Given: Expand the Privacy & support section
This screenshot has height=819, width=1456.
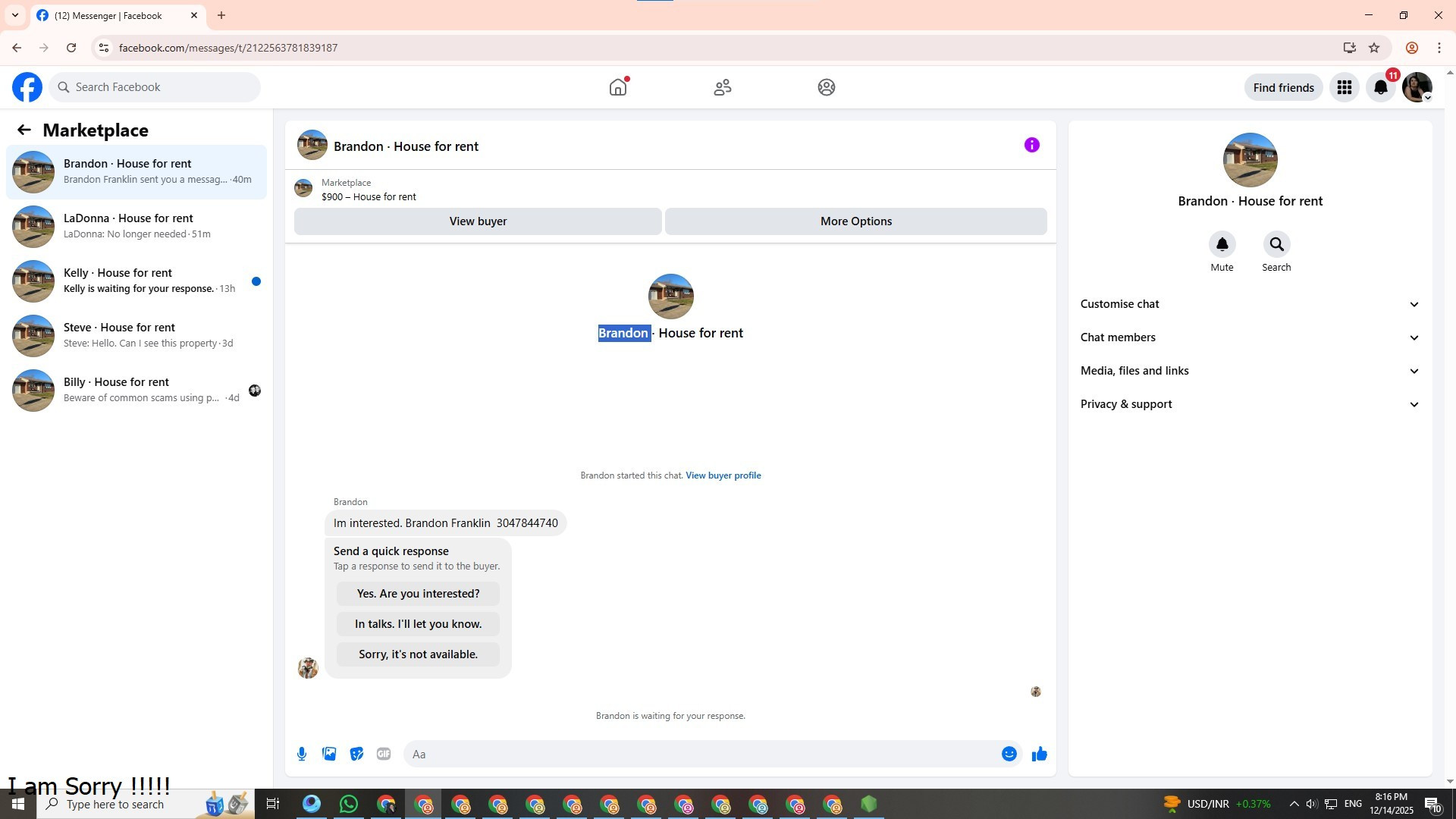Looking at the screenshot, I should 1250,404.
